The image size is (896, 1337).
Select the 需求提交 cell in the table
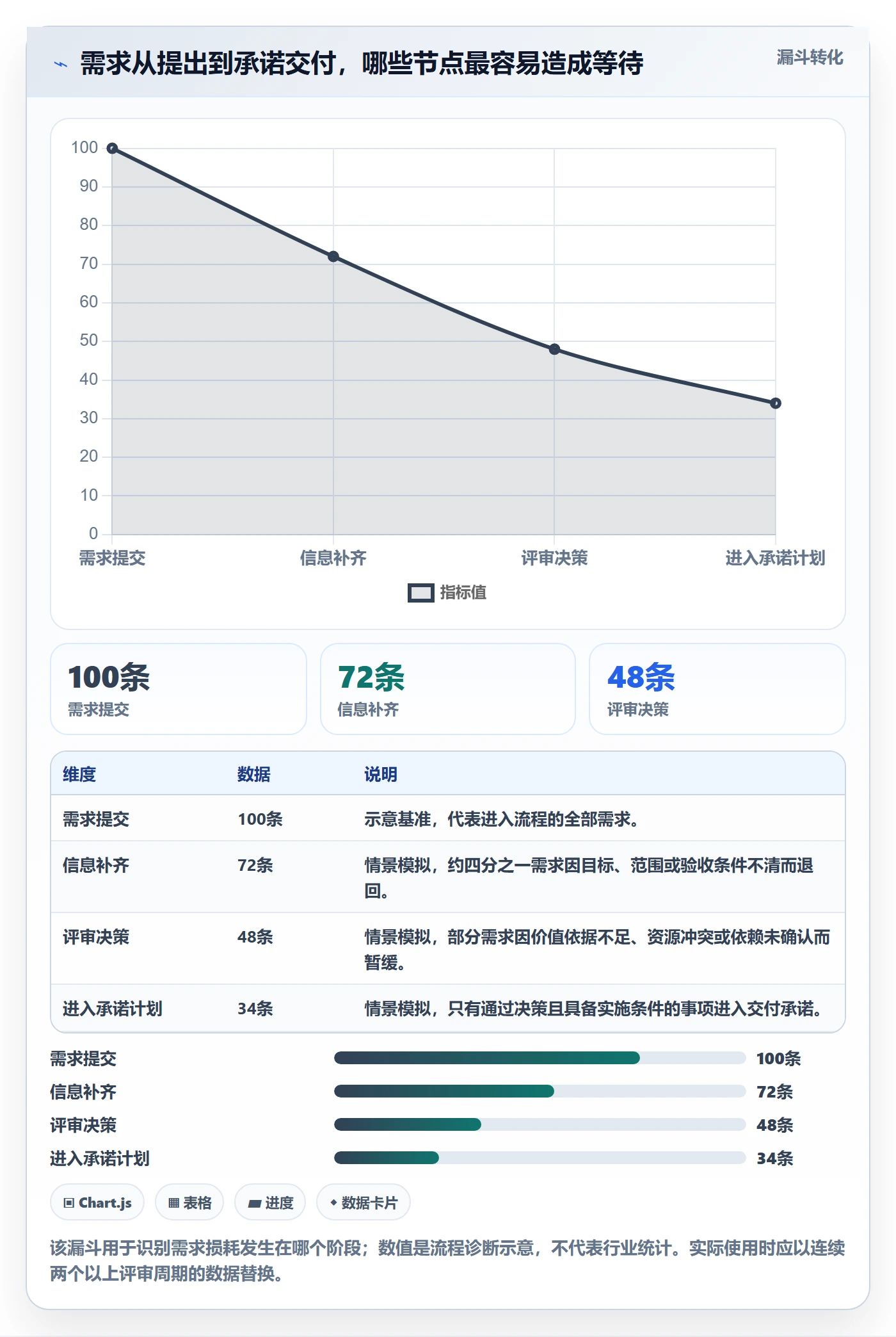96,819
